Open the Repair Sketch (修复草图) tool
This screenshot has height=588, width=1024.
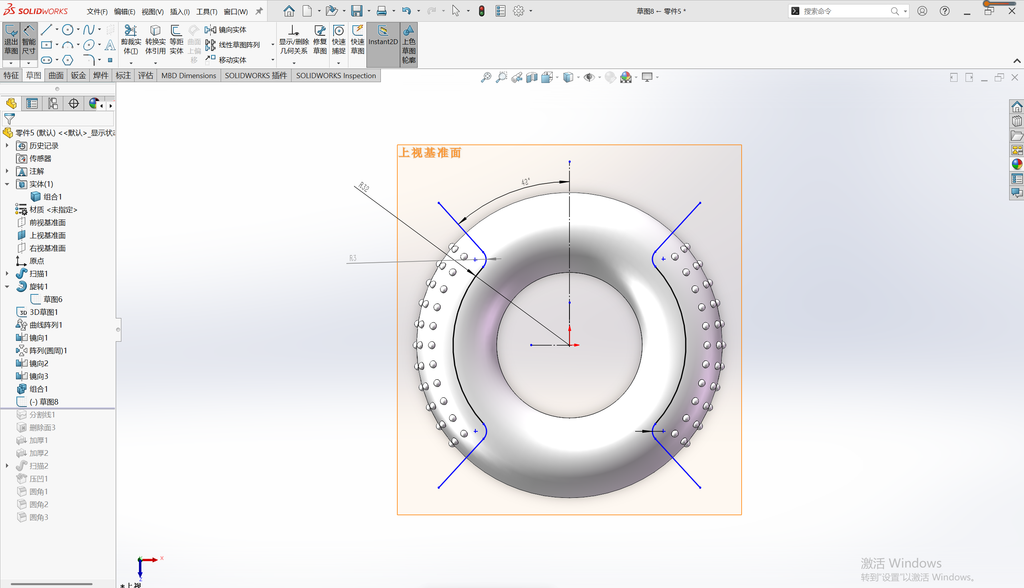click(x=319, y=41)
